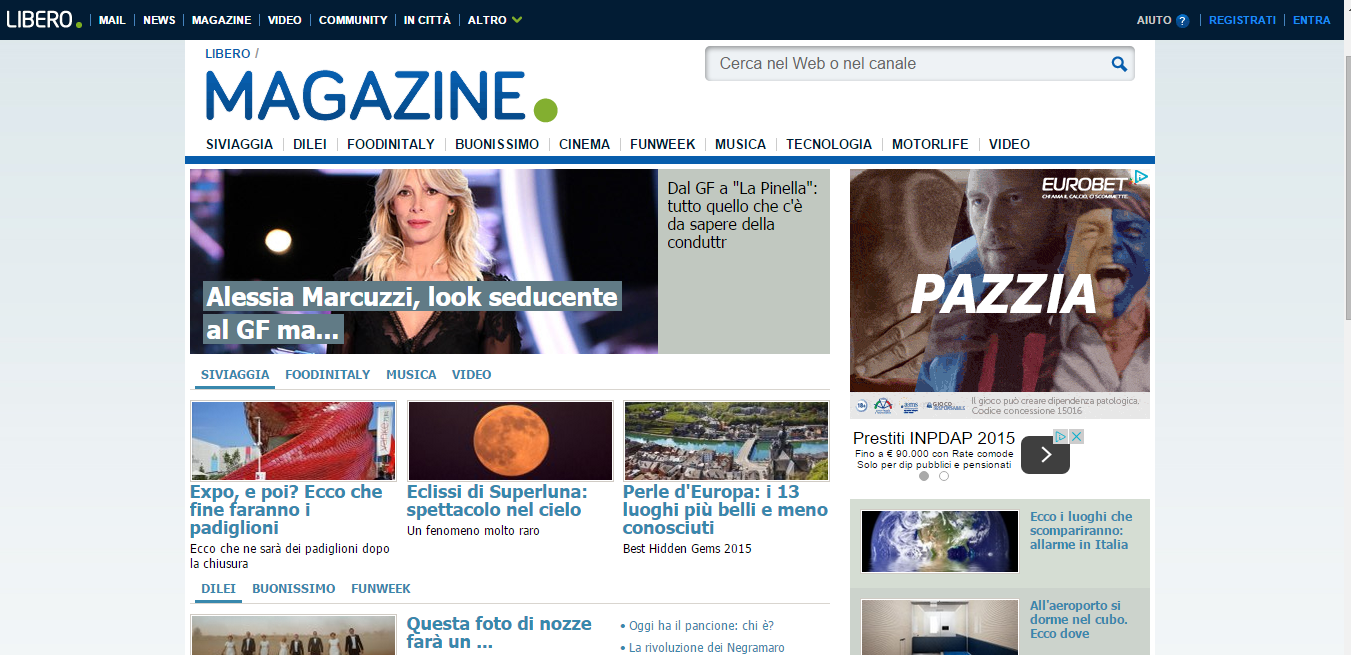Click the arrow button on Prestiti INPDAP ad
The image size is (1351, 655).
(1045, 455)
